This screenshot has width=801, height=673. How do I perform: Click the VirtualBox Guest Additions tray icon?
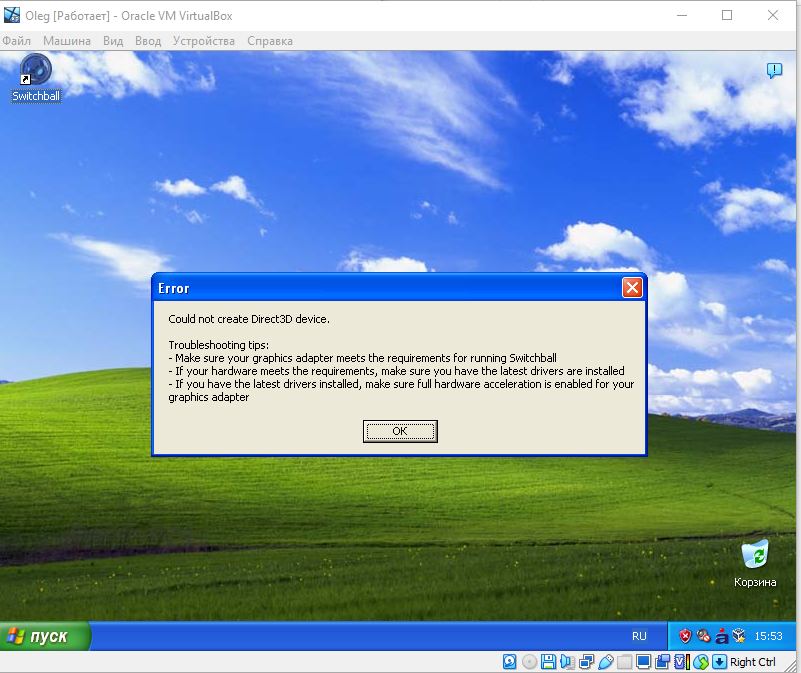coord(739,636)
